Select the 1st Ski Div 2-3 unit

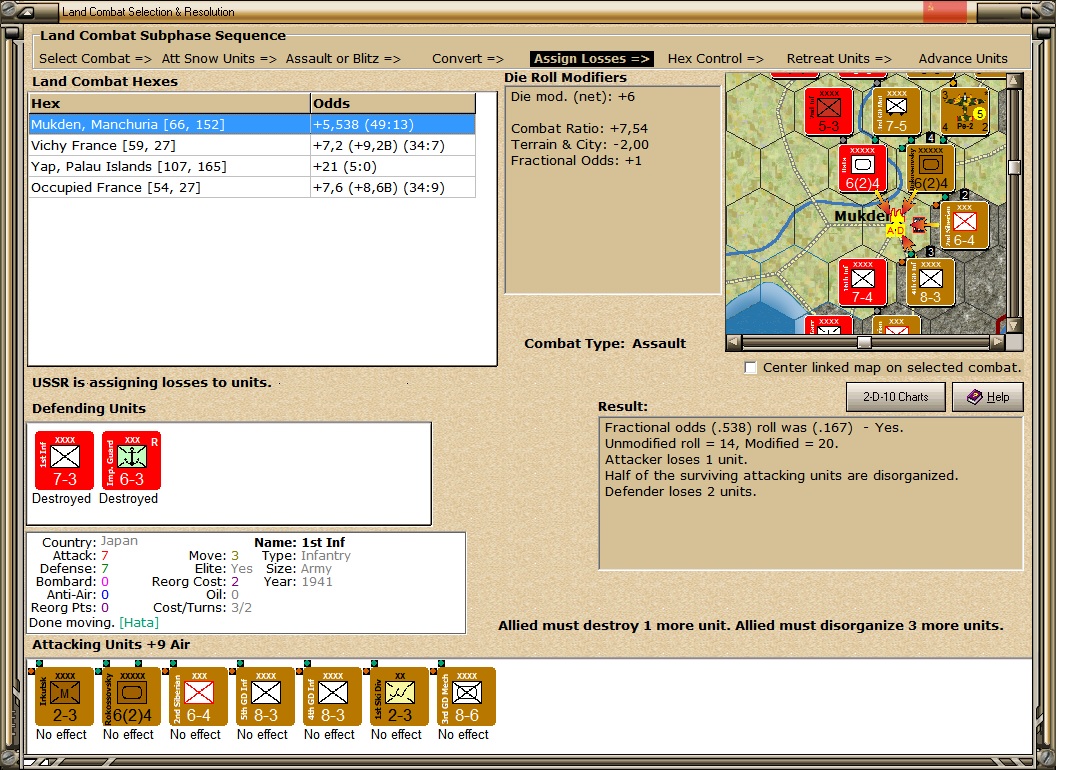pyautogui.click(x=397, y=698)
